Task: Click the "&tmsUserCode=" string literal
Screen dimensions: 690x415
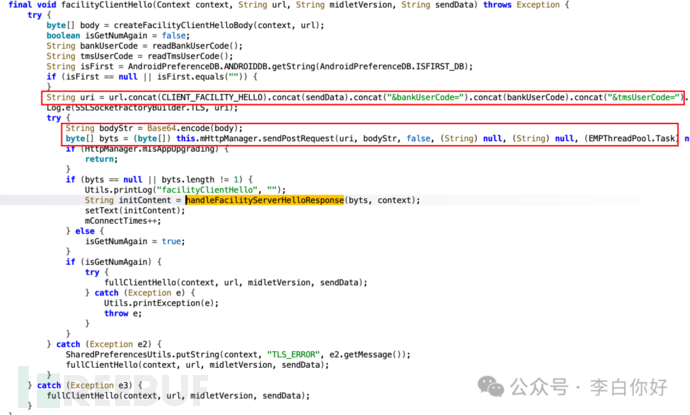Action: (x=643, y=97)
